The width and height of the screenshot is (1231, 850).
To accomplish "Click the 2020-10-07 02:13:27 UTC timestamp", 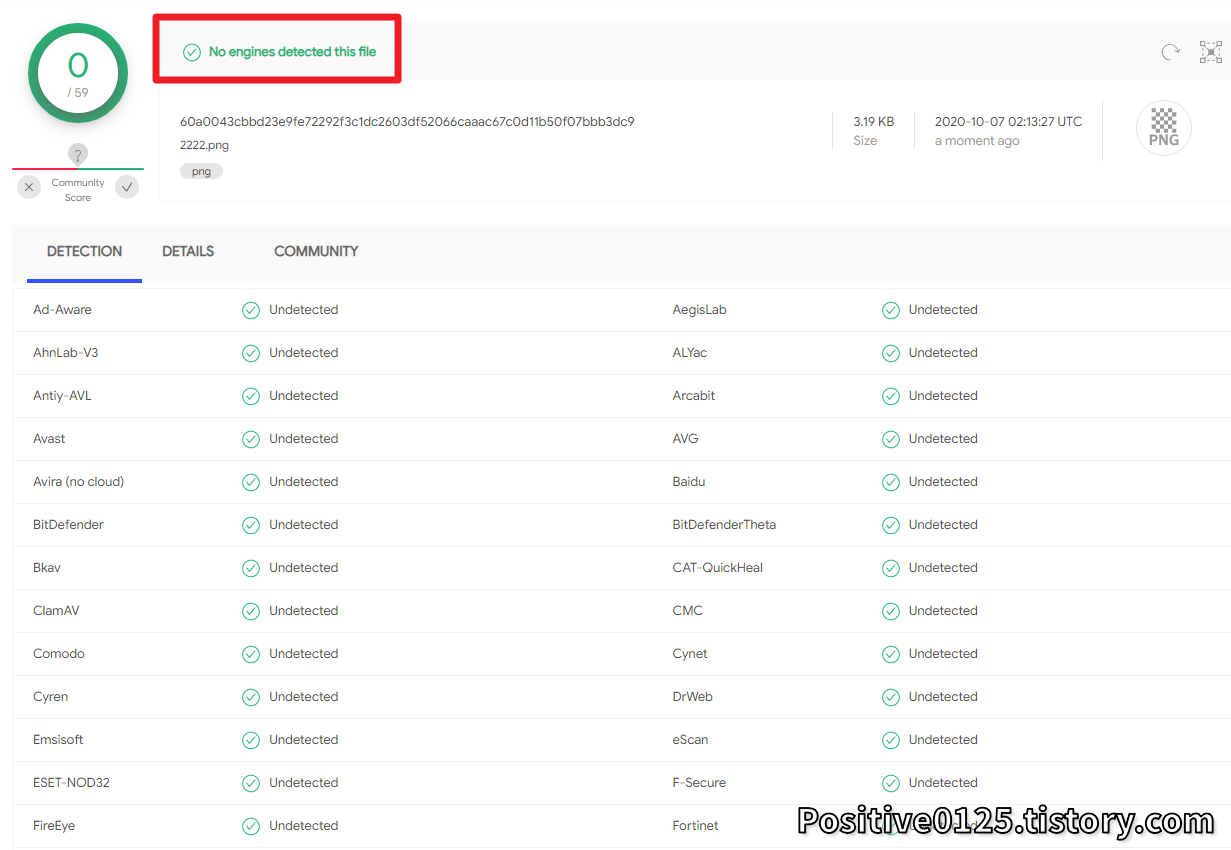I will 1008,122.
